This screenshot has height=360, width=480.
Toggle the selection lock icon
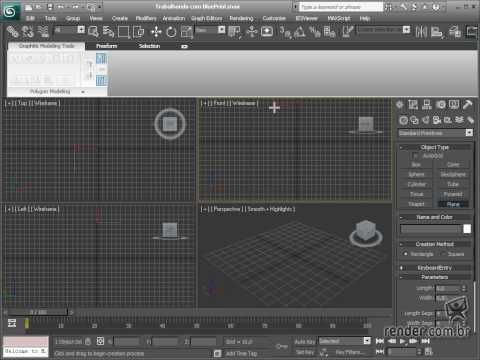[88, 341]
